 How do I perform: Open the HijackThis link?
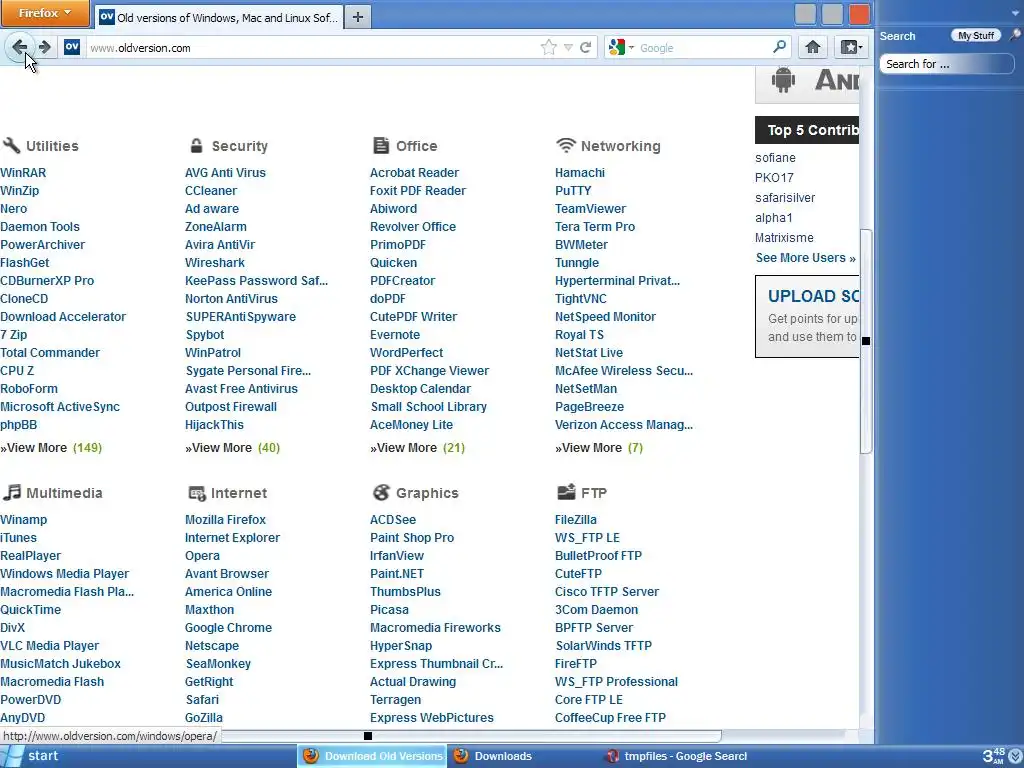(214, 424)
